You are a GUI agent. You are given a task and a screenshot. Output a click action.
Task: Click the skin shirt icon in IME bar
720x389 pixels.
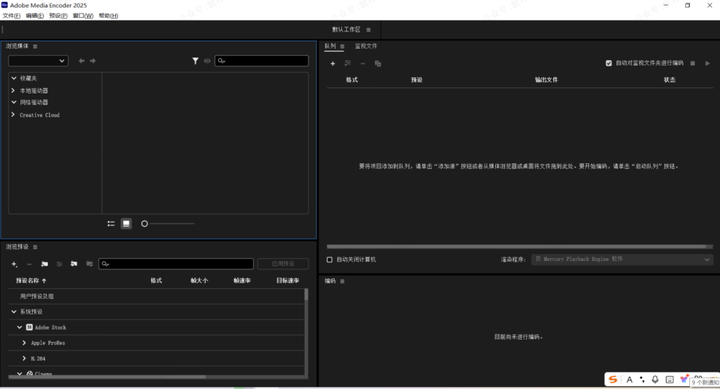click(684, 379)
